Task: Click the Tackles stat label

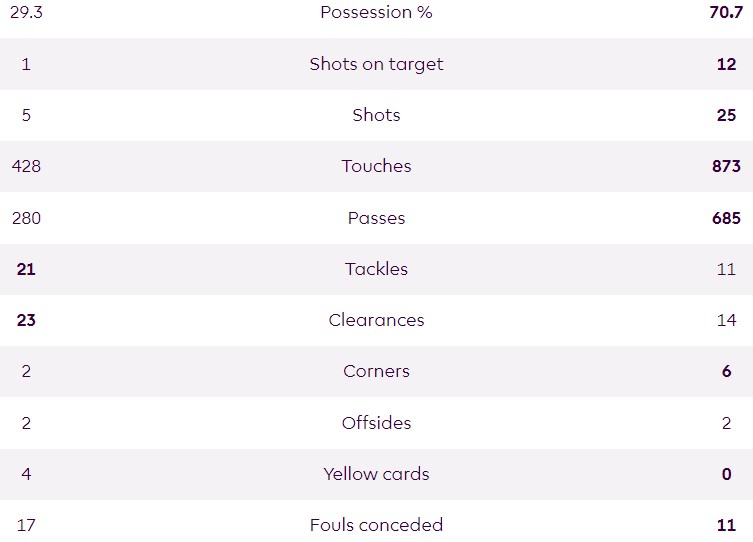Action: [376, 269]
